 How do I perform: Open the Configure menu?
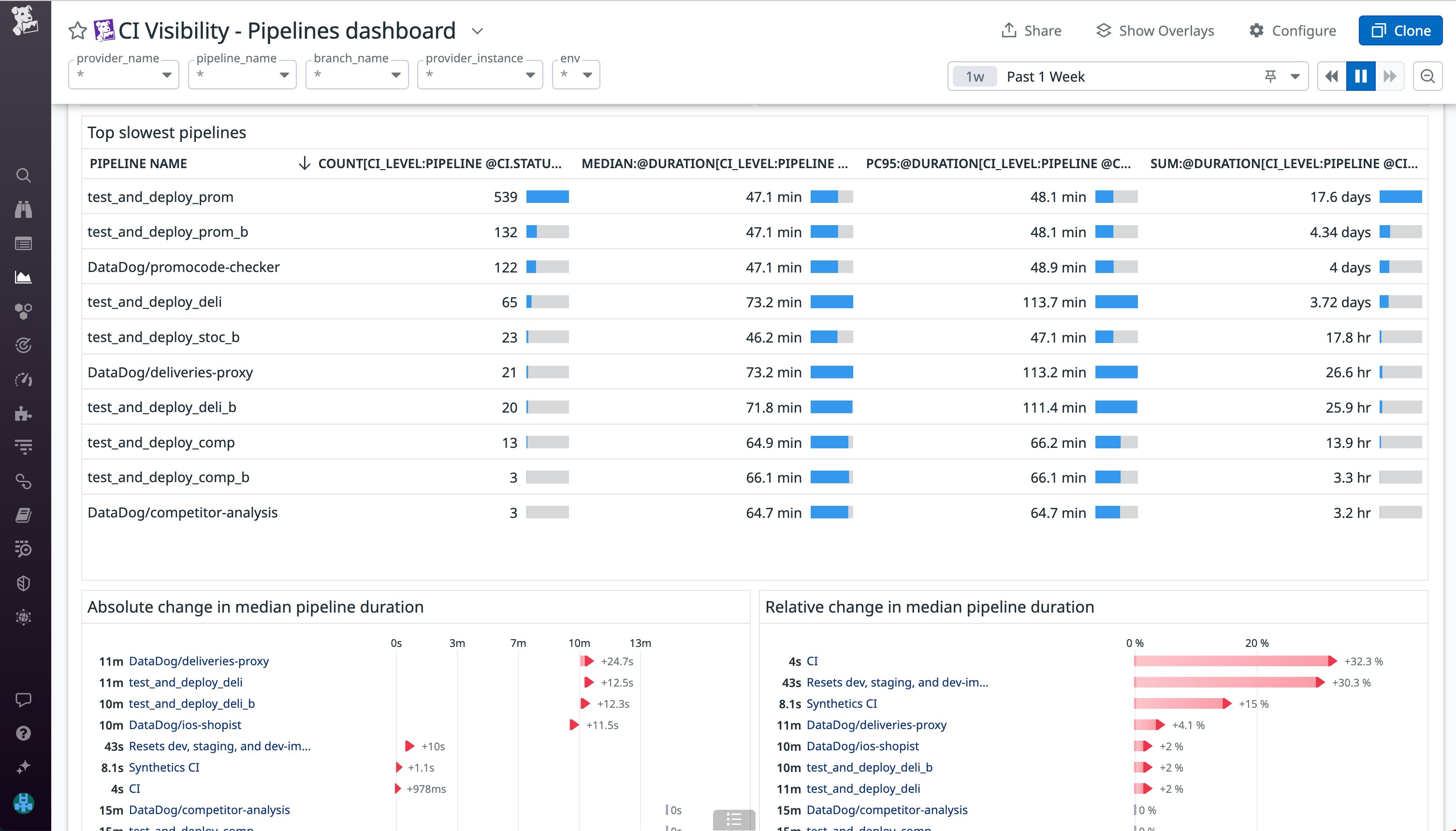[x=1293, y=30]
